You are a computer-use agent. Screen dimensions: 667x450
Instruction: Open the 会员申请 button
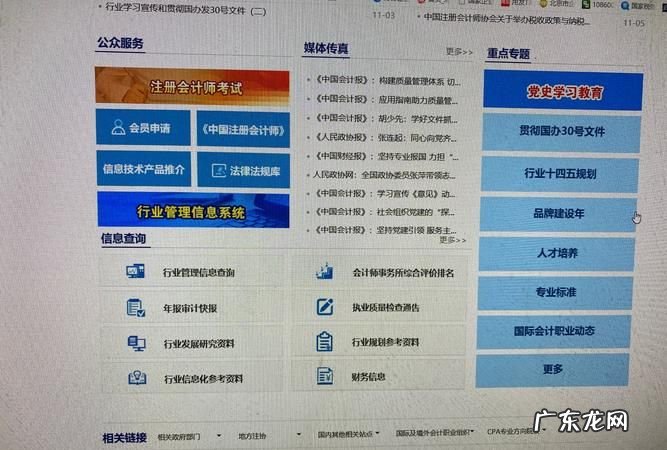point(143,127)
